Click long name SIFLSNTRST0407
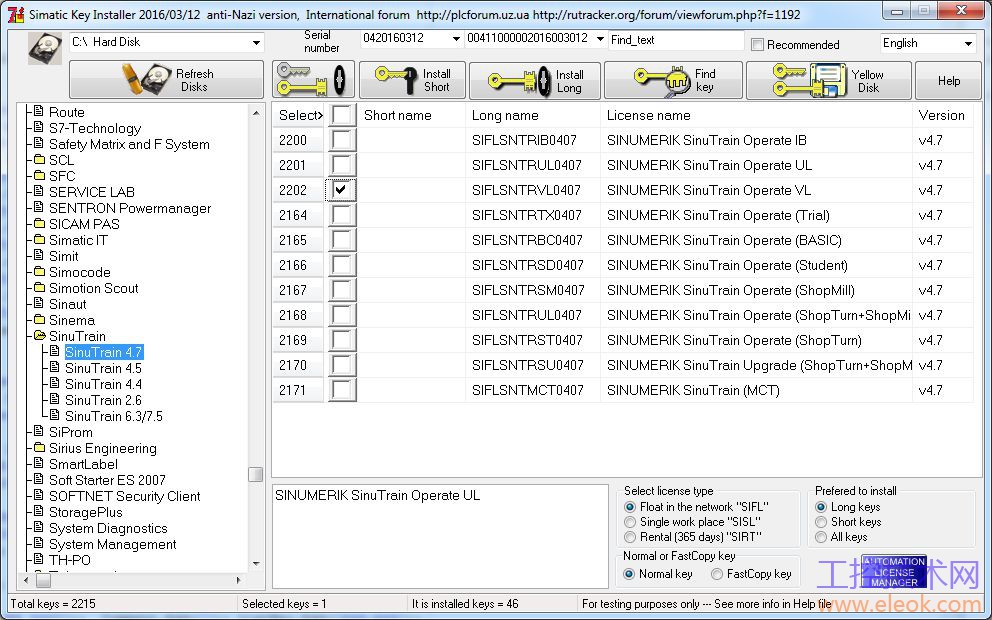992x620 pixels. [528, 340]
